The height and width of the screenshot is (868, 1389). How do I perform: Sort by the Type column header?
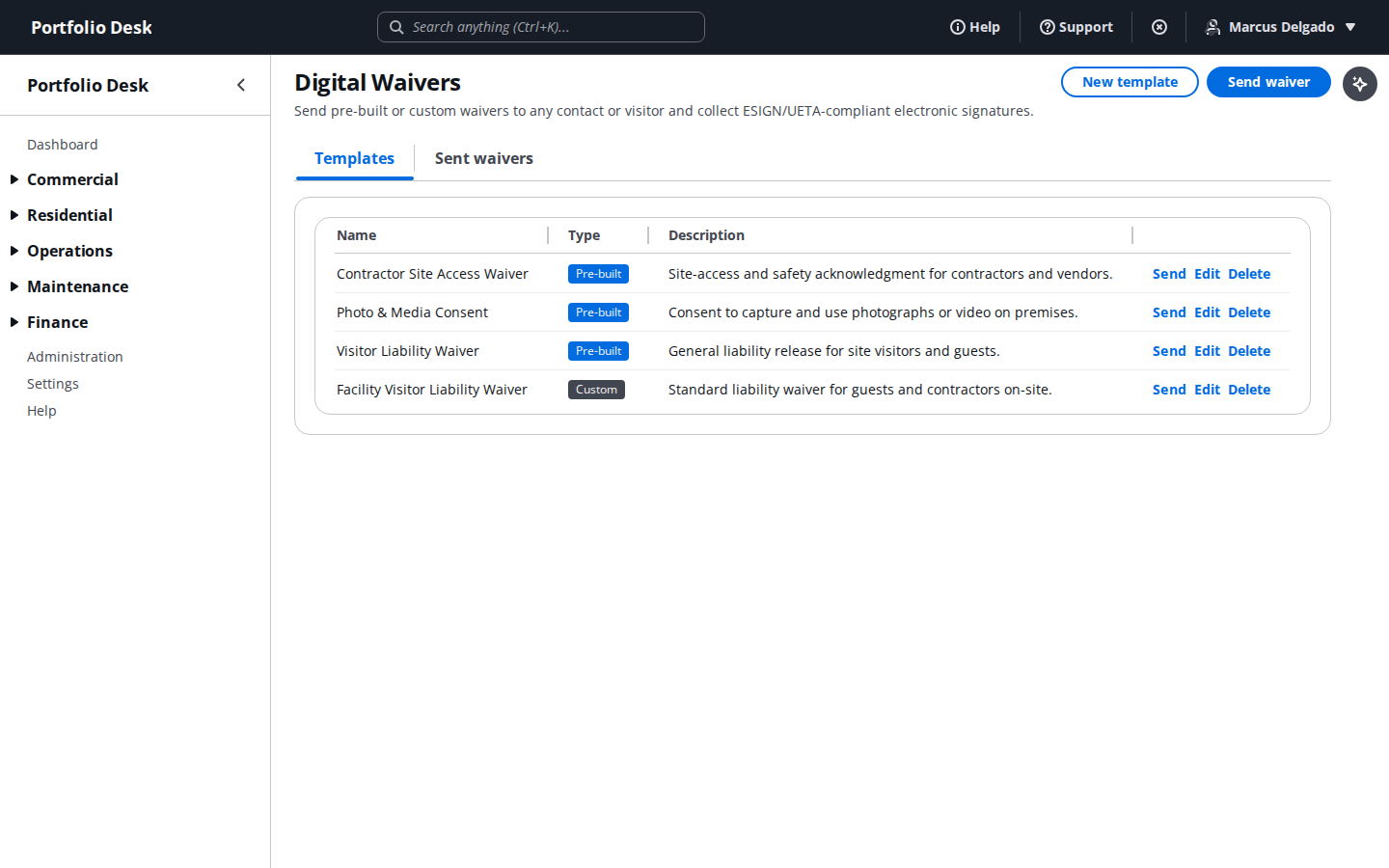click(584, 235)
